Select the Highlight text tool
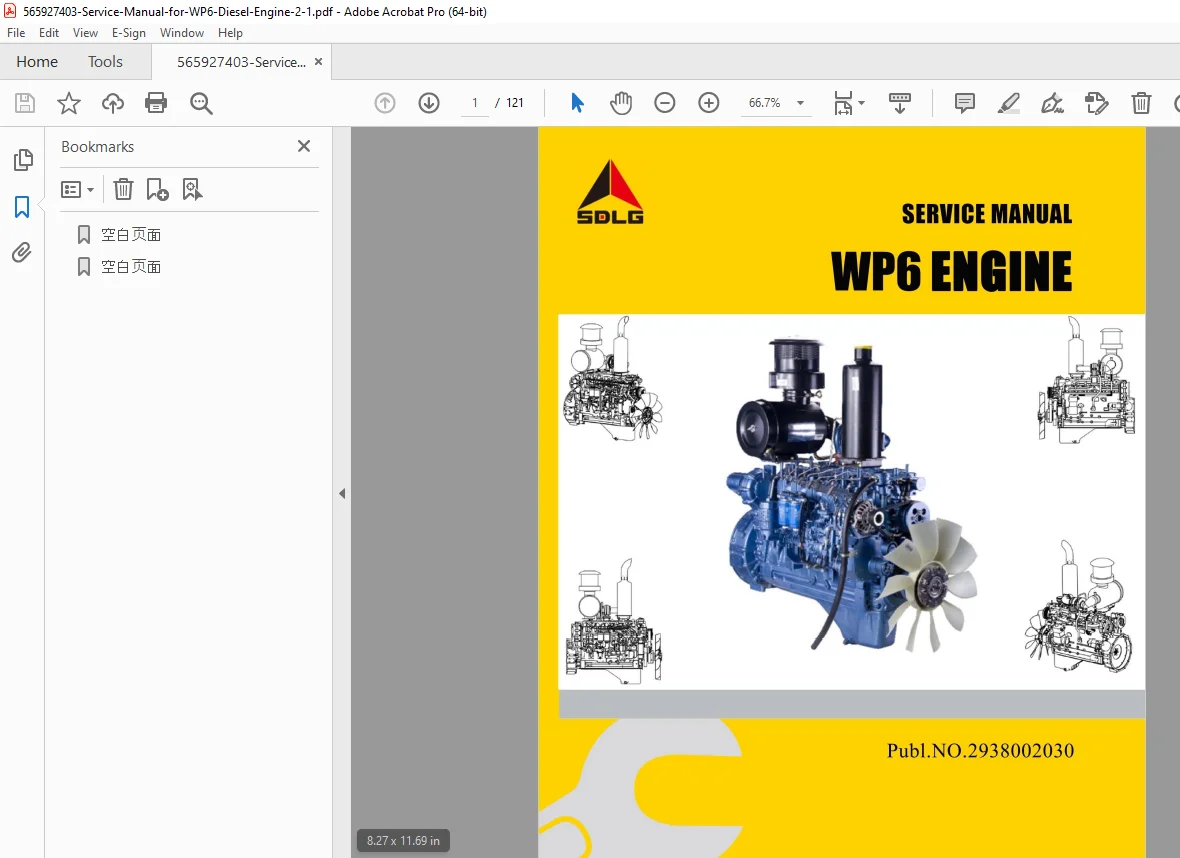Image resolution: width=1180 pixels, height=858 pixels. [x=1008, y=103]
